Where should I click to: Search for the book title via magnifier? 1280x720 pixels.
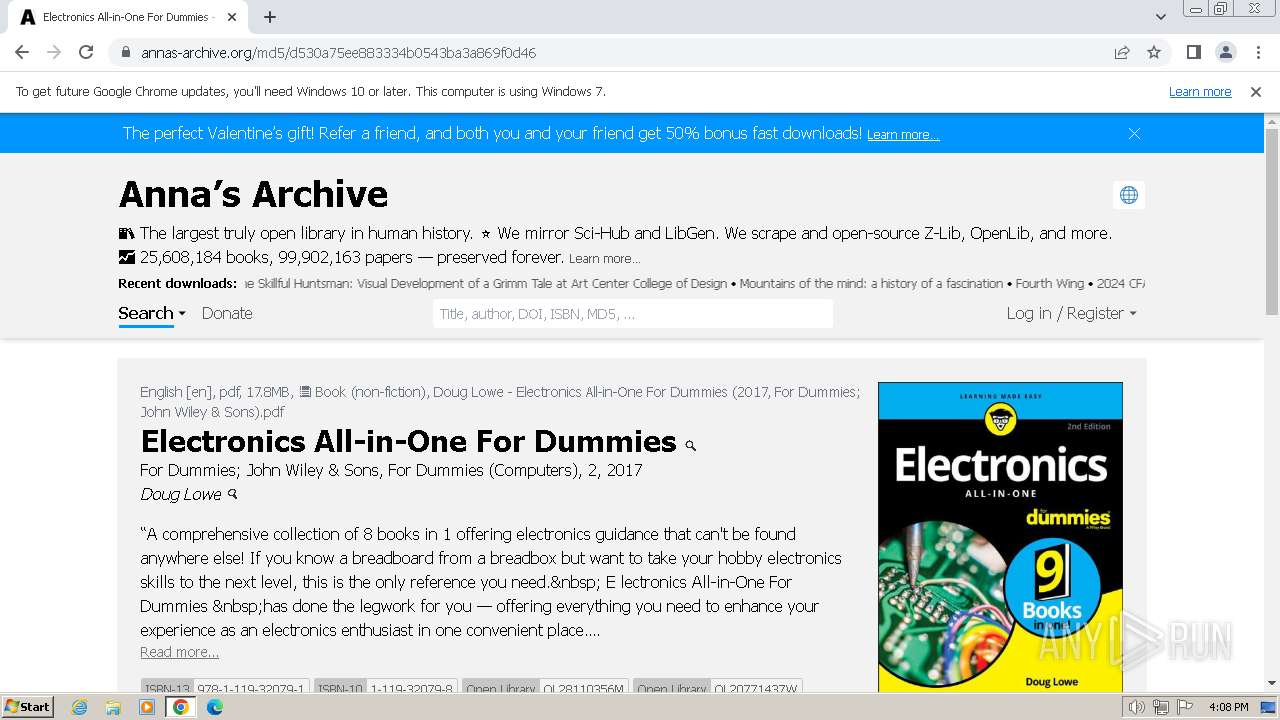[690, 445]
